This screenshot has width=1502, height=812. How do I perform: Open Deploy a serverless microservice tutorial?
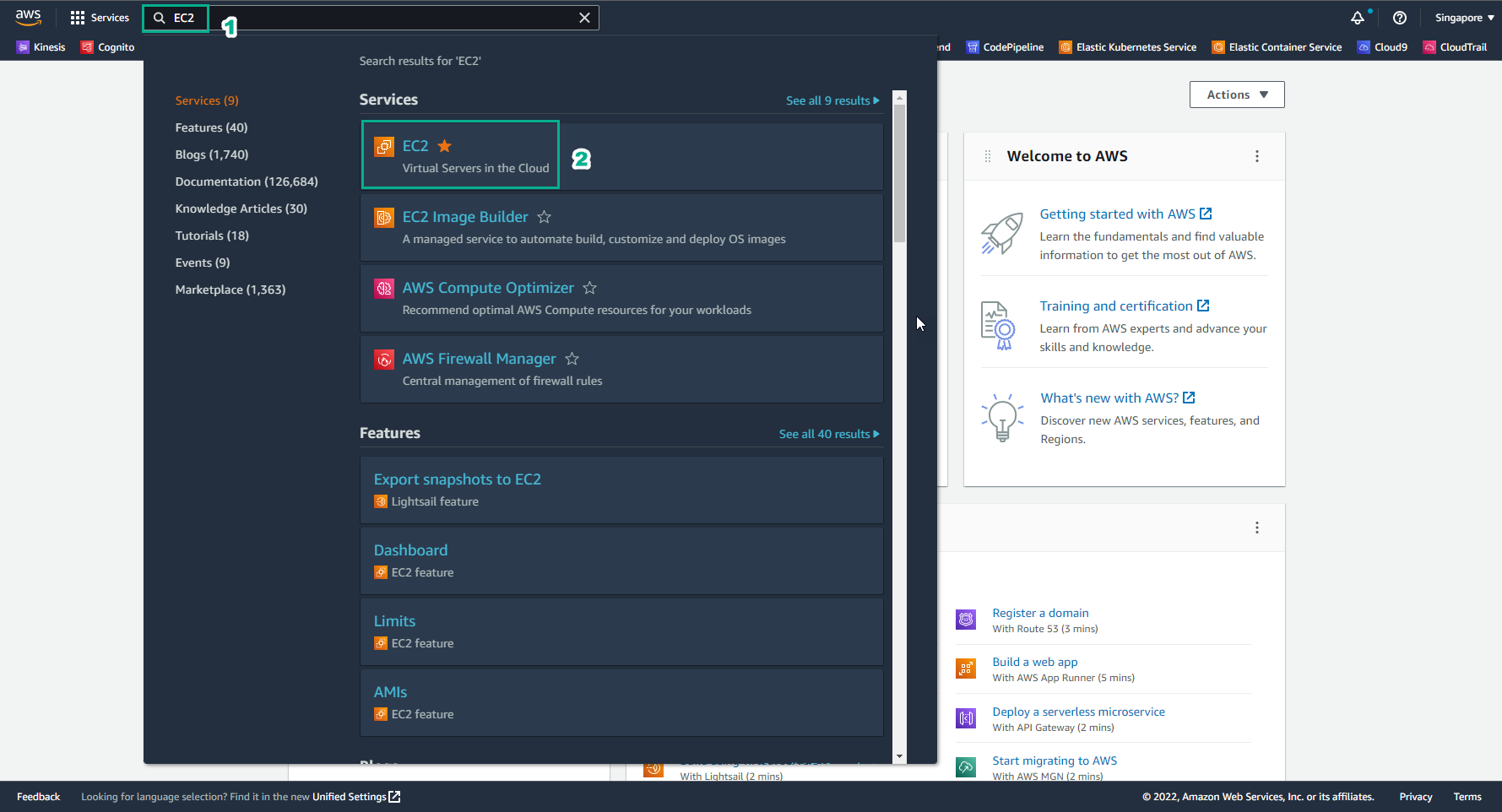coord(1078,712)
